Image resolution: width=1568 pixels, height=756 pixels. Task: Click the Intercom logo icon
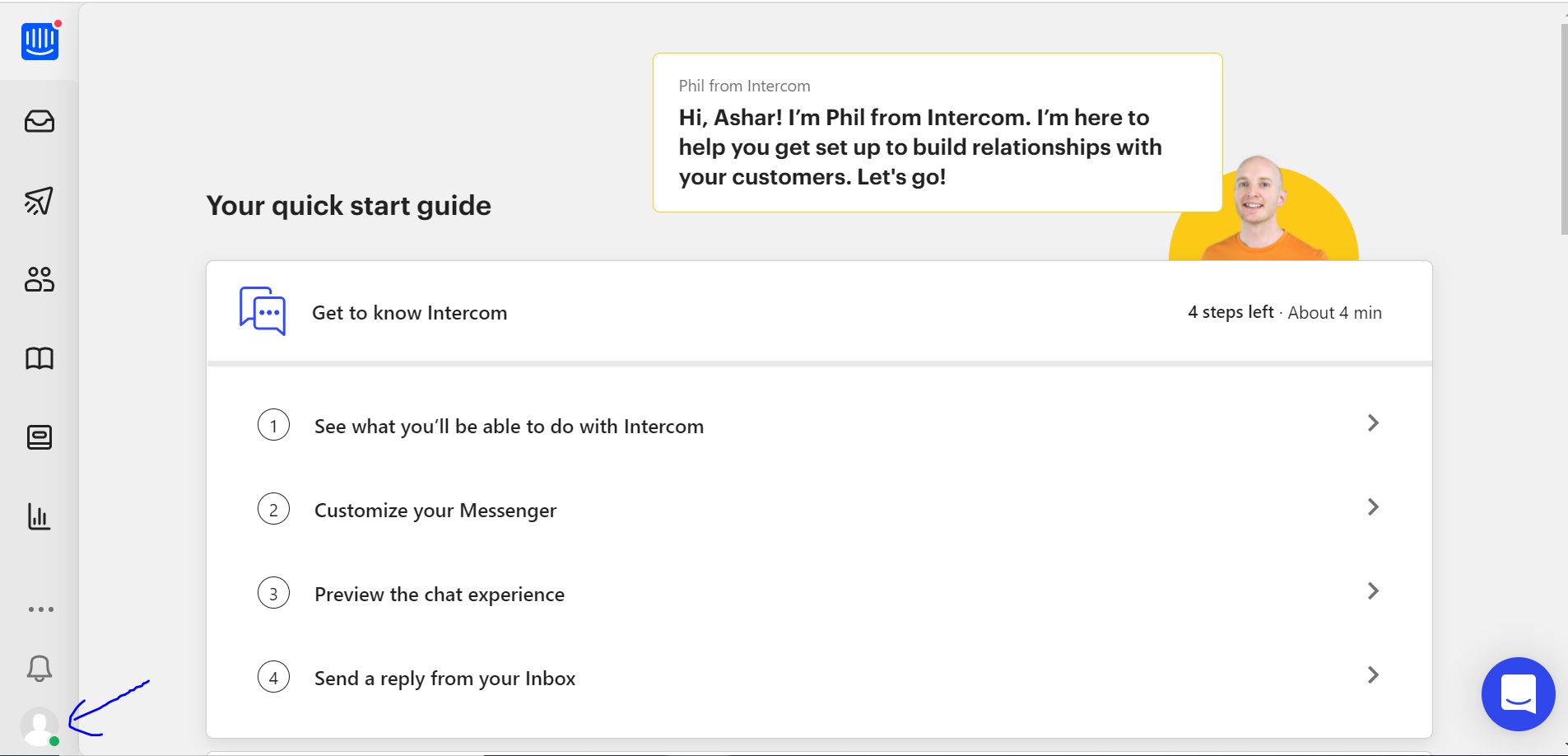pyautogui.click(x=40, y=40)
